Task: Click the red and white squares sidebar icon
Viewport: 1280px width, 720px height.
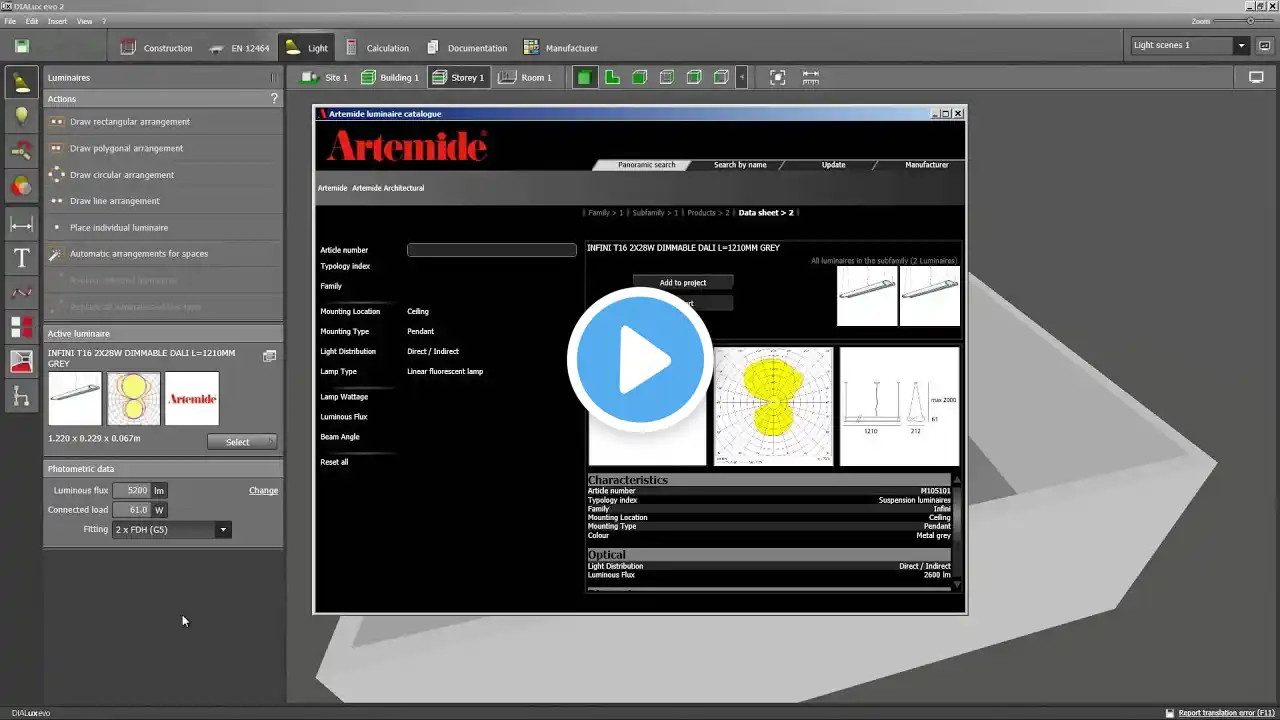Action: pyautogui.click(x=21, y=327)
